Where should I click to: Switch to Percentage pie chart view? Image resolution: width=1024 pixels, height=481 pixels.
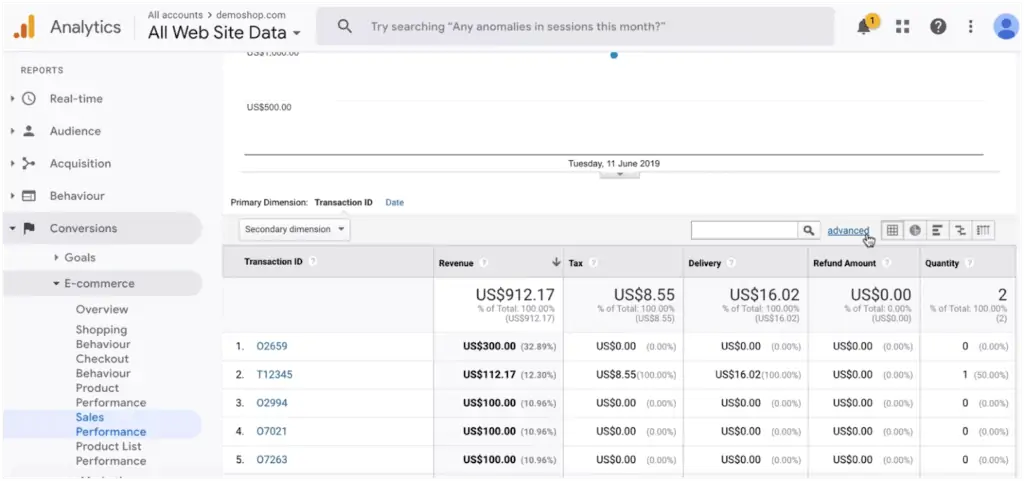pos(915,230)
